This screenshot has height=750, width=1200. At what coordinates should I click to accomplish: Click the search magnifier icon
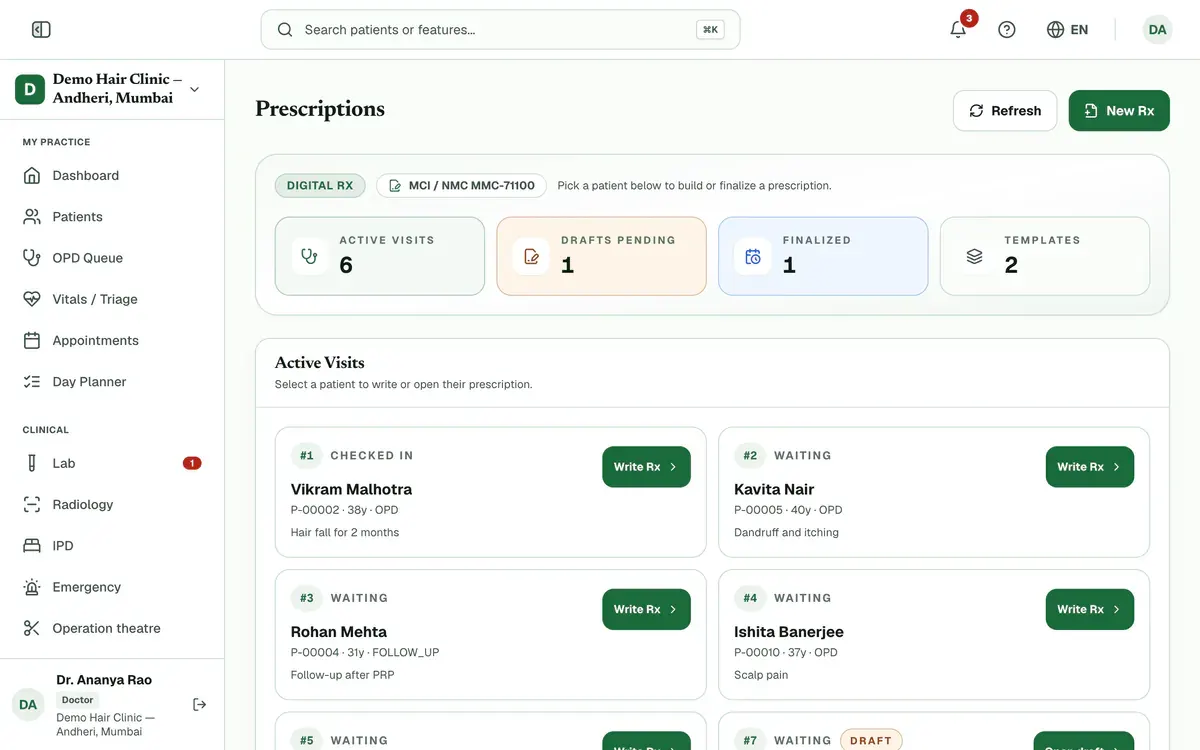click(285, 30)
